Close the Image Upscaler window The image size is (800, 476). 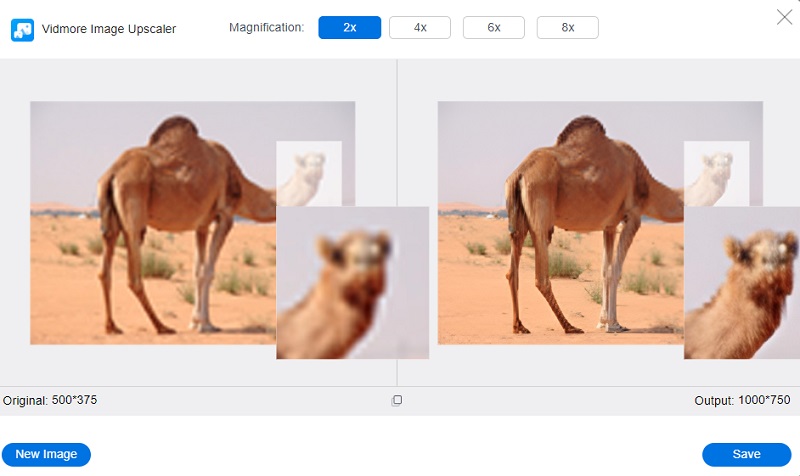click(784, 16)
